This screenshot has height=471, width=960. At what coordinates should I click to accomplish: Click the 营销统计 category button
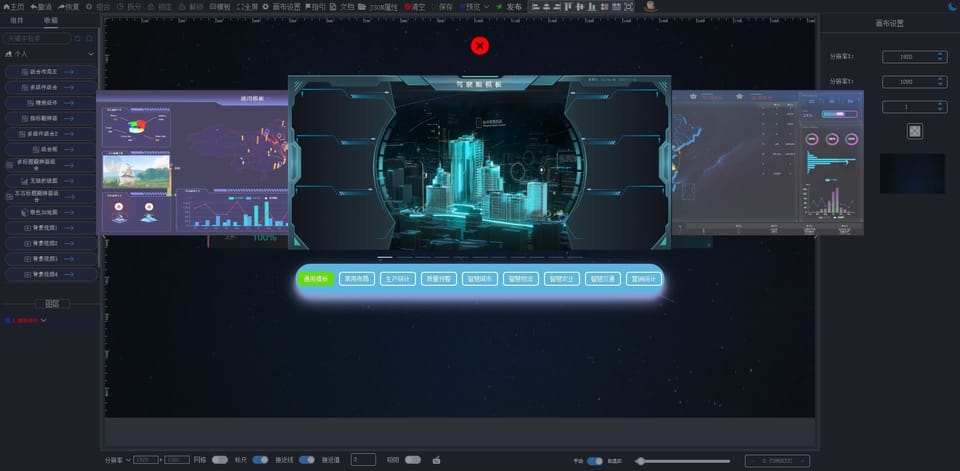[x=643, y=279]
